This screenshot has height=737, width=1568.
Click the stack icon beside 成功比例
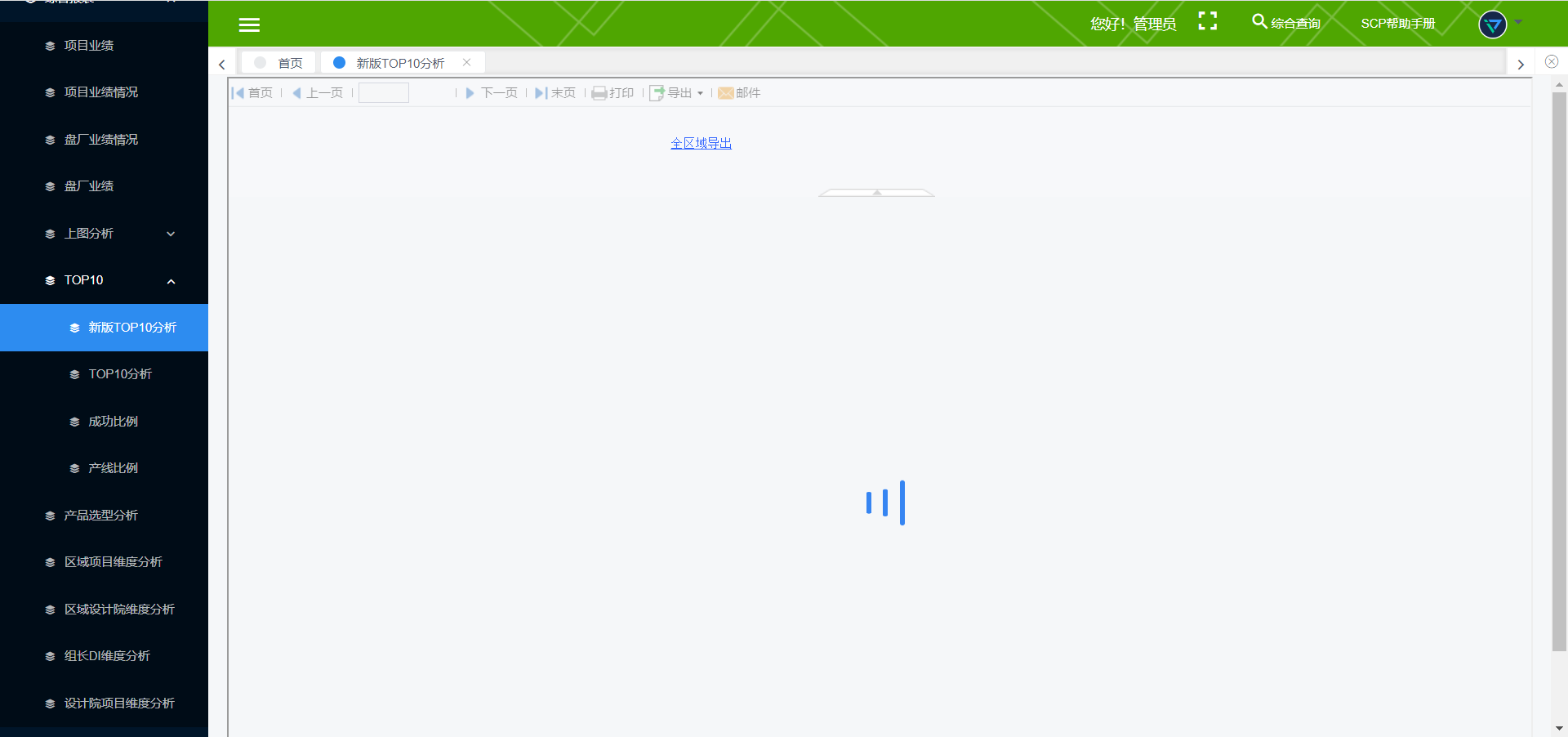(74, 422)
